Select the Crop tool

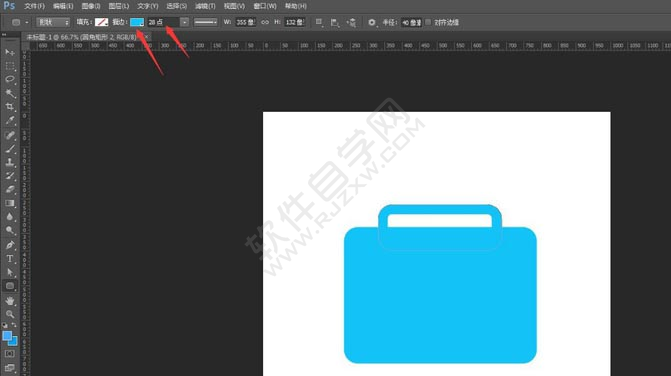click(x=10, y=107)
